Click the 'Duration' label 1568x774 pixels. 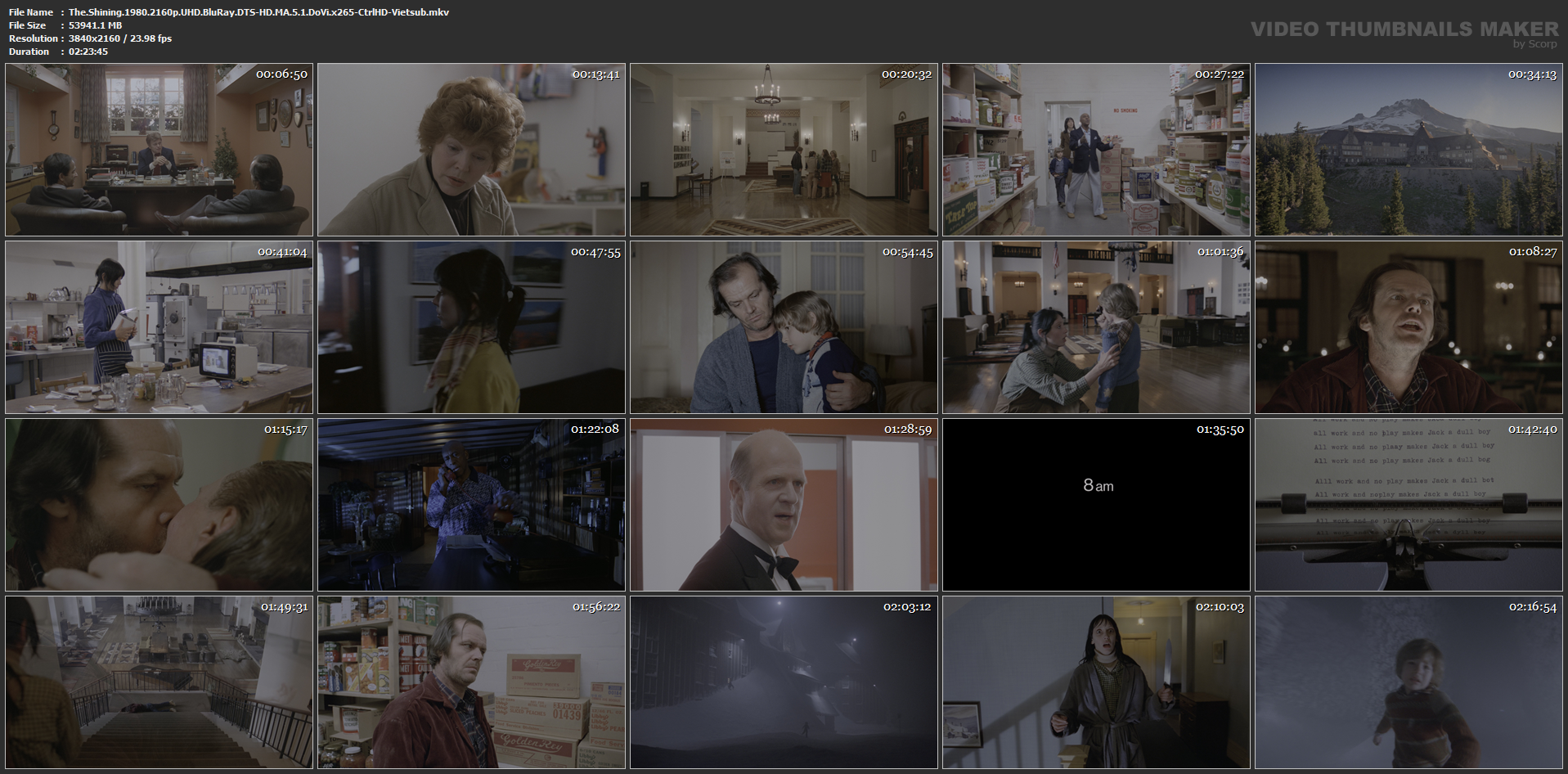pos(29,52)
